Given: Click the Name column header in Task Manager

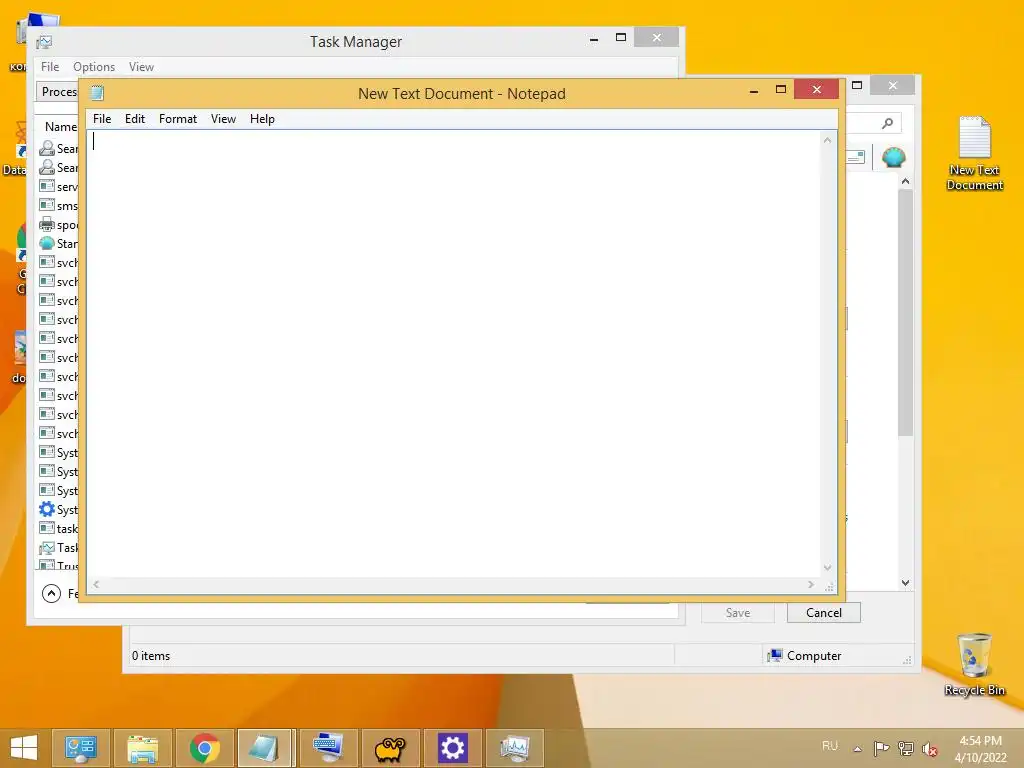Looking at the screenshot, I should tap(61, 127).
